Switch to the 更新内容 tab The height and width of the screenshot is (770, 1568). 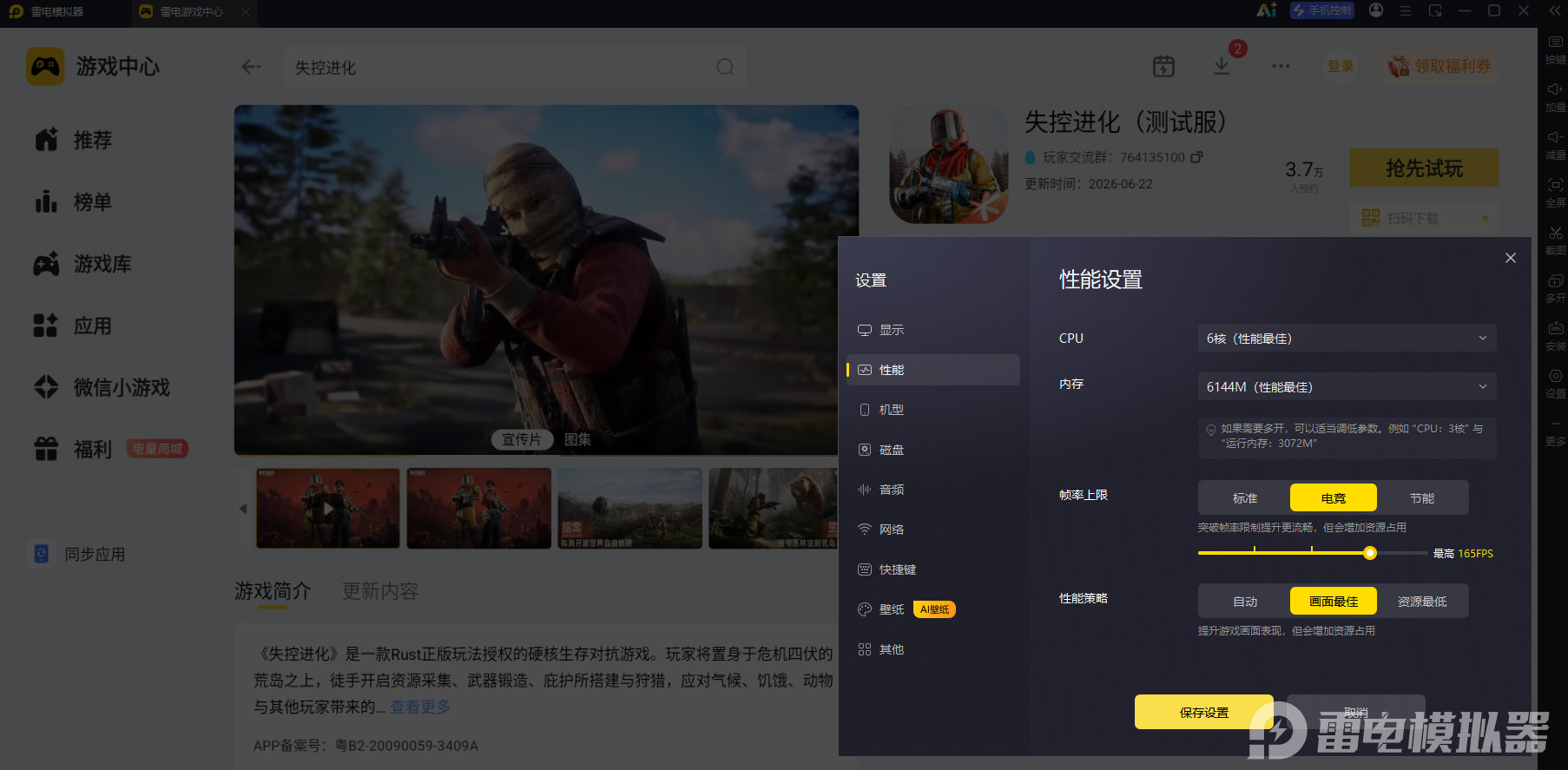coord(380,591)
